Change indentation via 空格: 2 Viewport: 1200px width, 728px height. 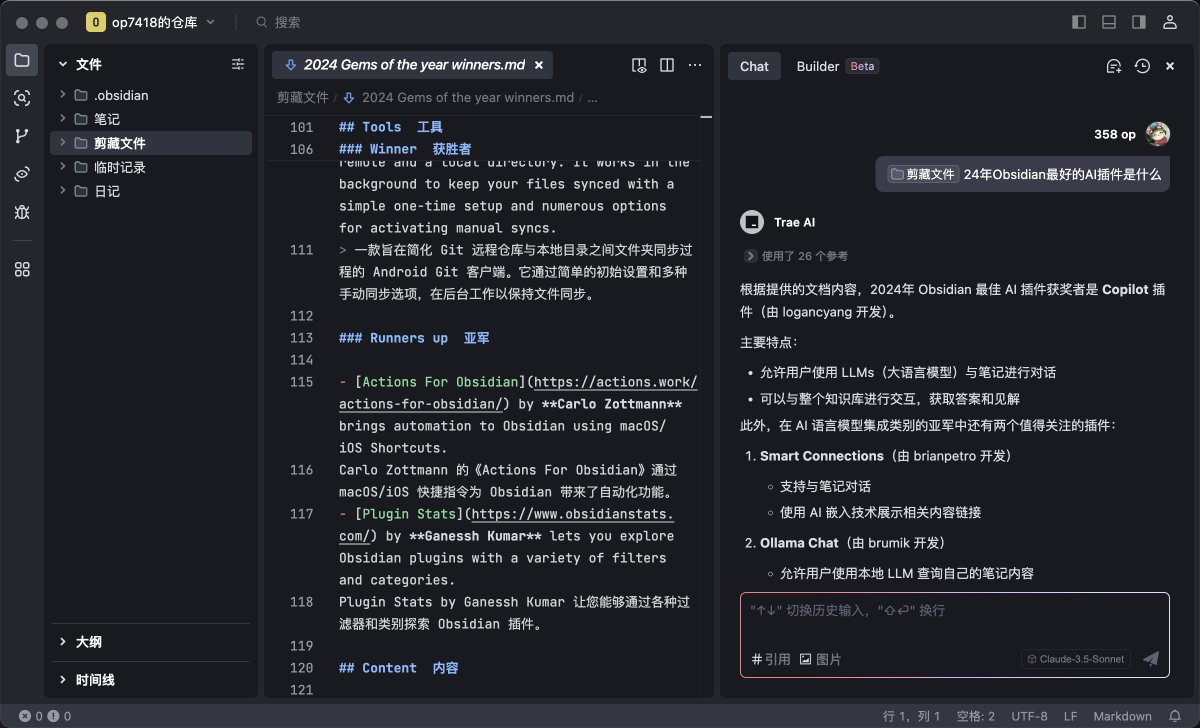click(975, 716)
